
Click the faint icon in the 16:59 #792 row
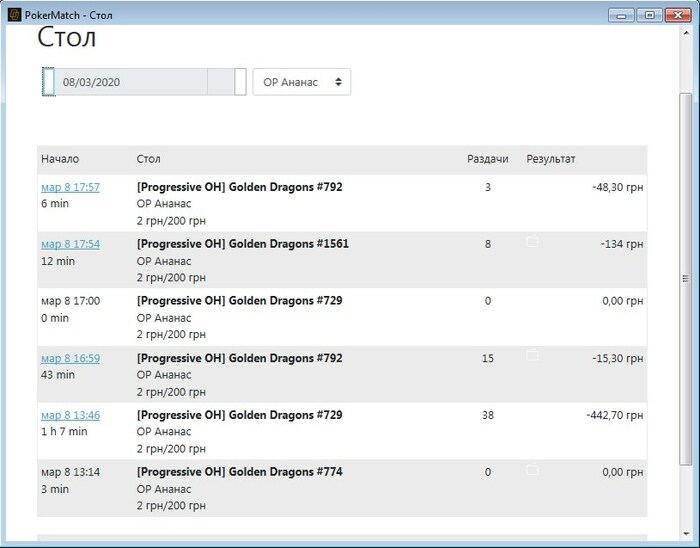click(x=532, y=355)
